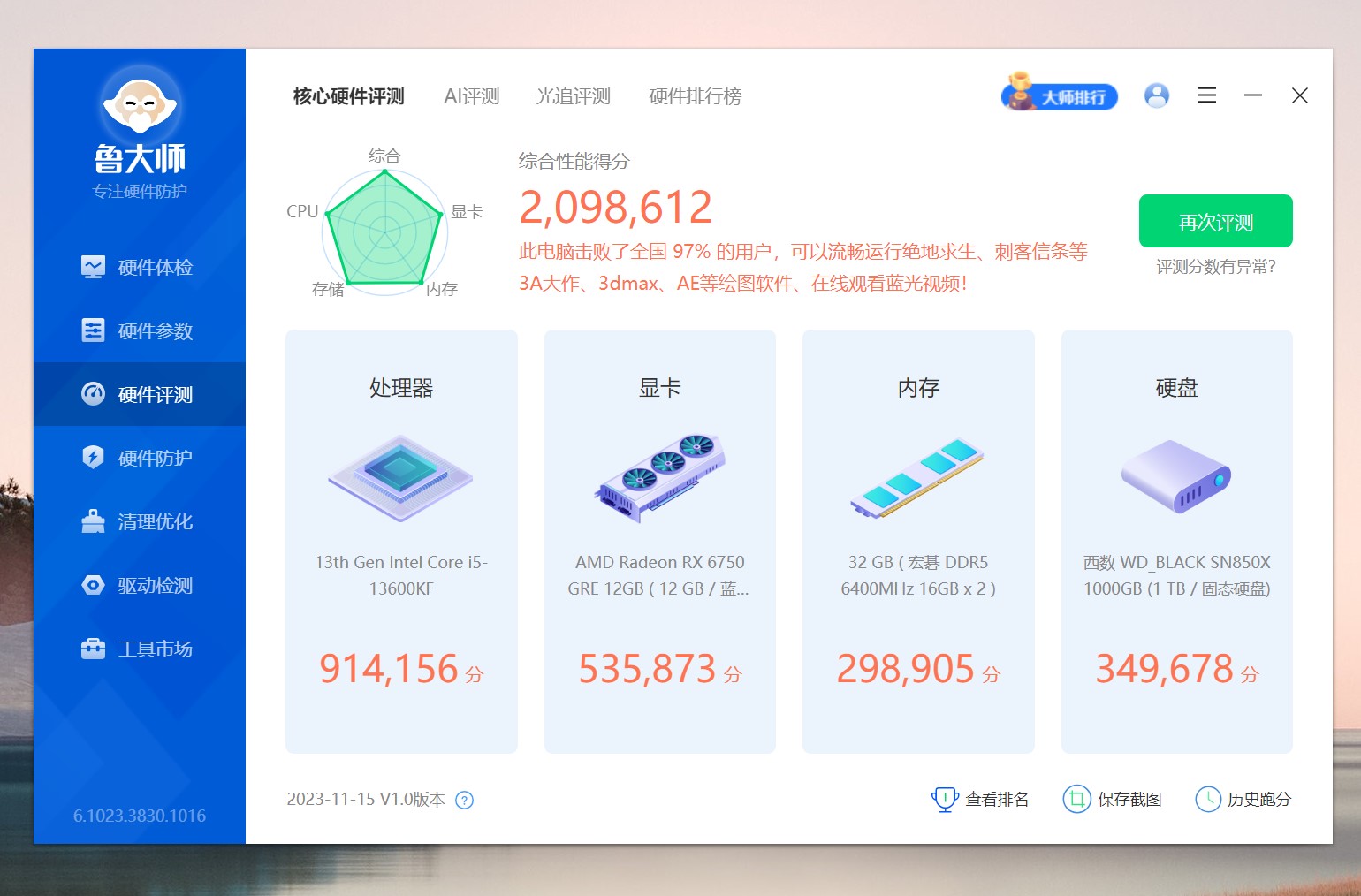Switch to the 核心硬件评测 tab
The height and width of the screenshot is (896, 1361).
[349, 96]
